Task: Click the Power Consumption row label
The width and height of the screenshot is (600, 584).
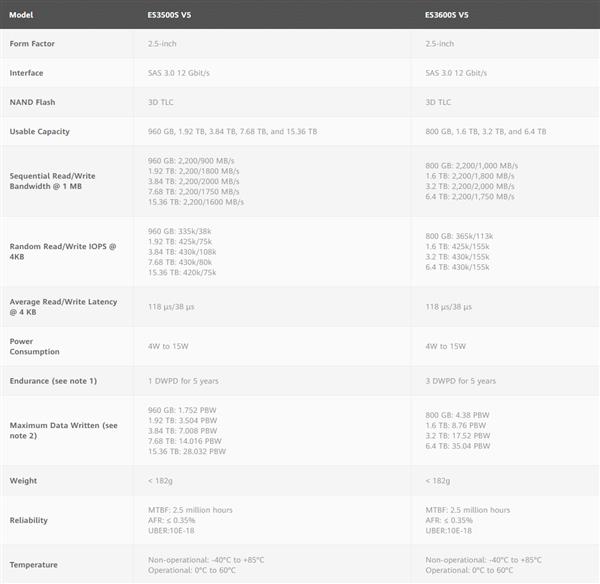Action: (35, 346)
